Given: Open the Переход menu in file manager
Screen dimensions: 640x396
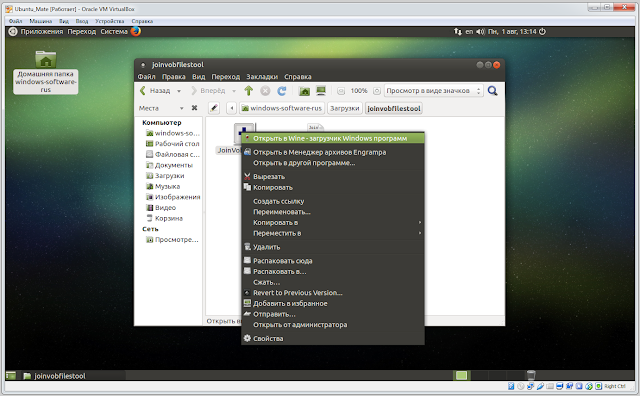Looking at the screenshot, I should click(226, 77).
